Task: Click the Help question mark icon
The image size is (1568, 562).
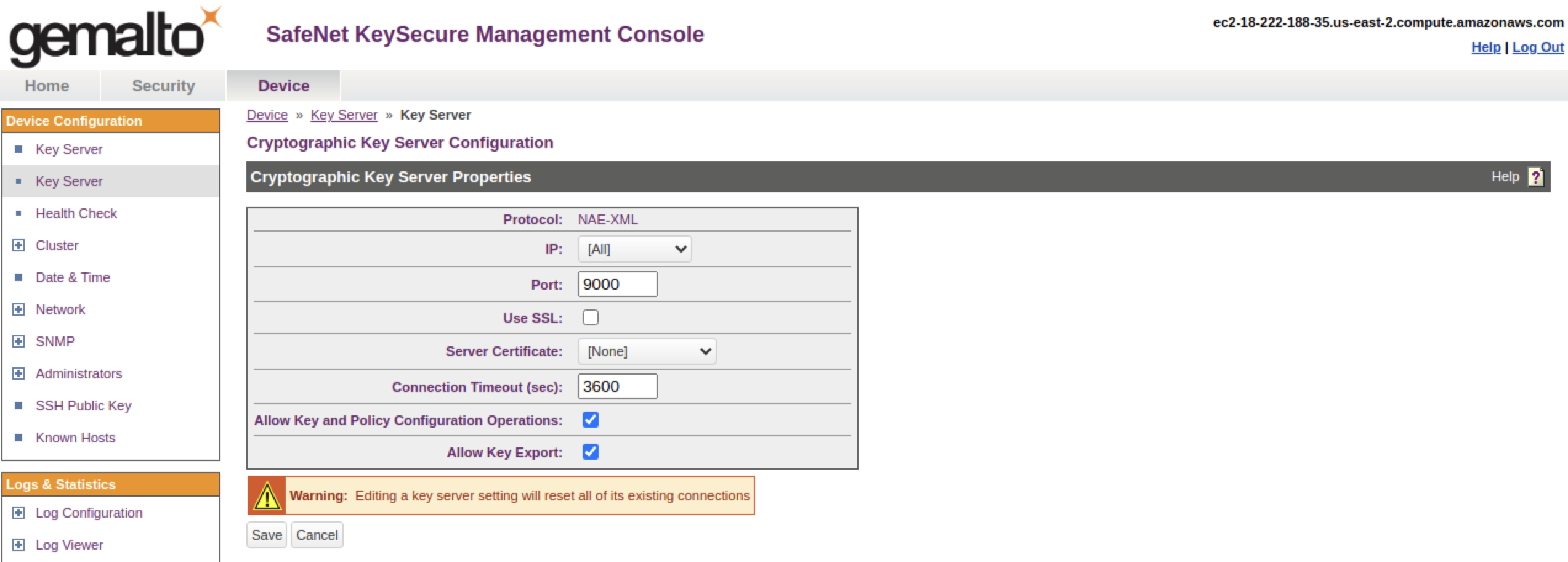Action: [1536, 177]
